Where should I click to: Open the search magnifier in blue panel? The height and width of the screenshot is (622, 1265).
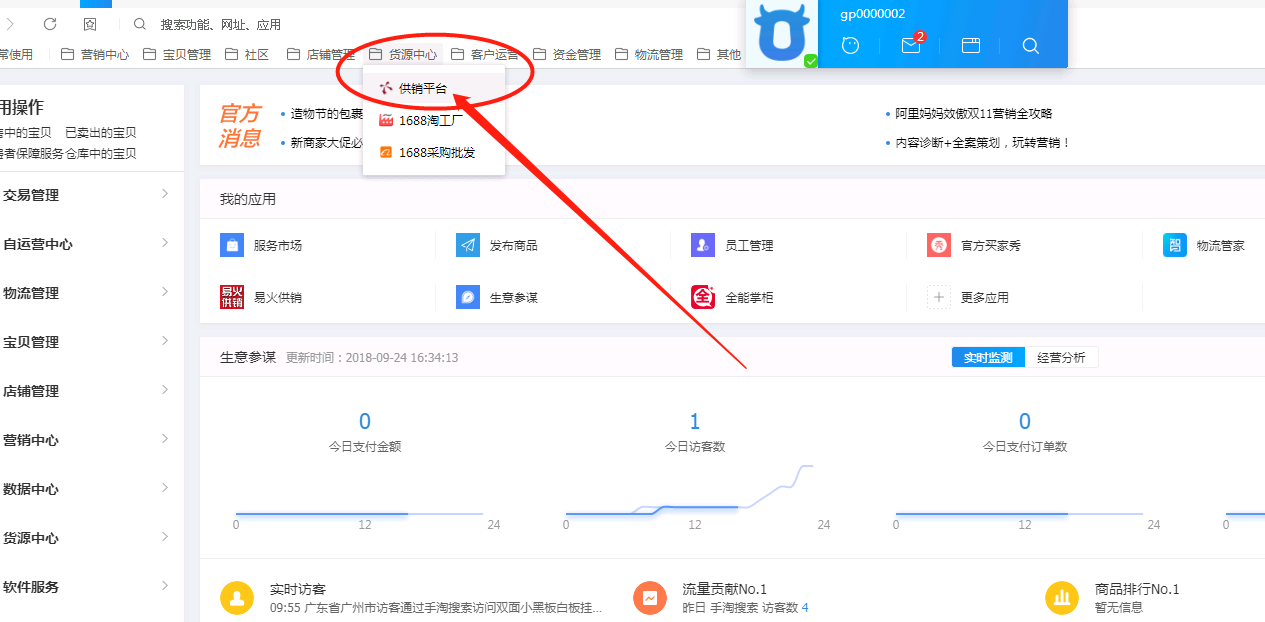1031,45
